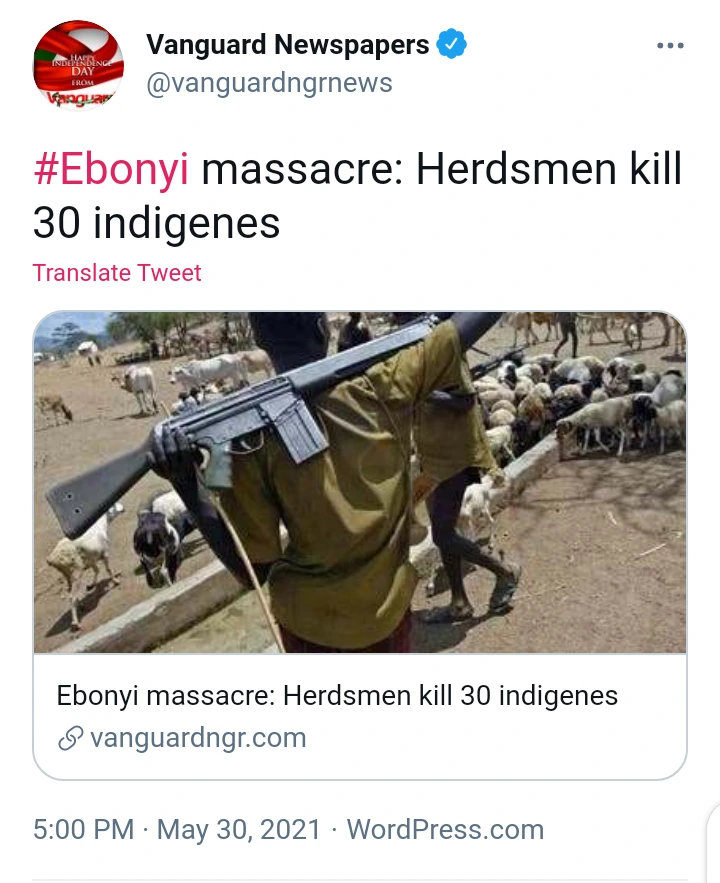Open the card headline Ebonyi massacre

click(x=337, y=695)
